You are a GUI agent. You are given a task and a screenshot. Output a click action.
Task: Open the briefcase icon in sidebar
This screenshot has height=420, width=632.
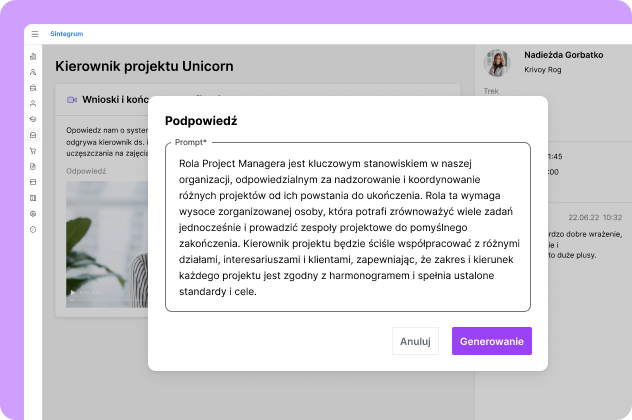33,87
